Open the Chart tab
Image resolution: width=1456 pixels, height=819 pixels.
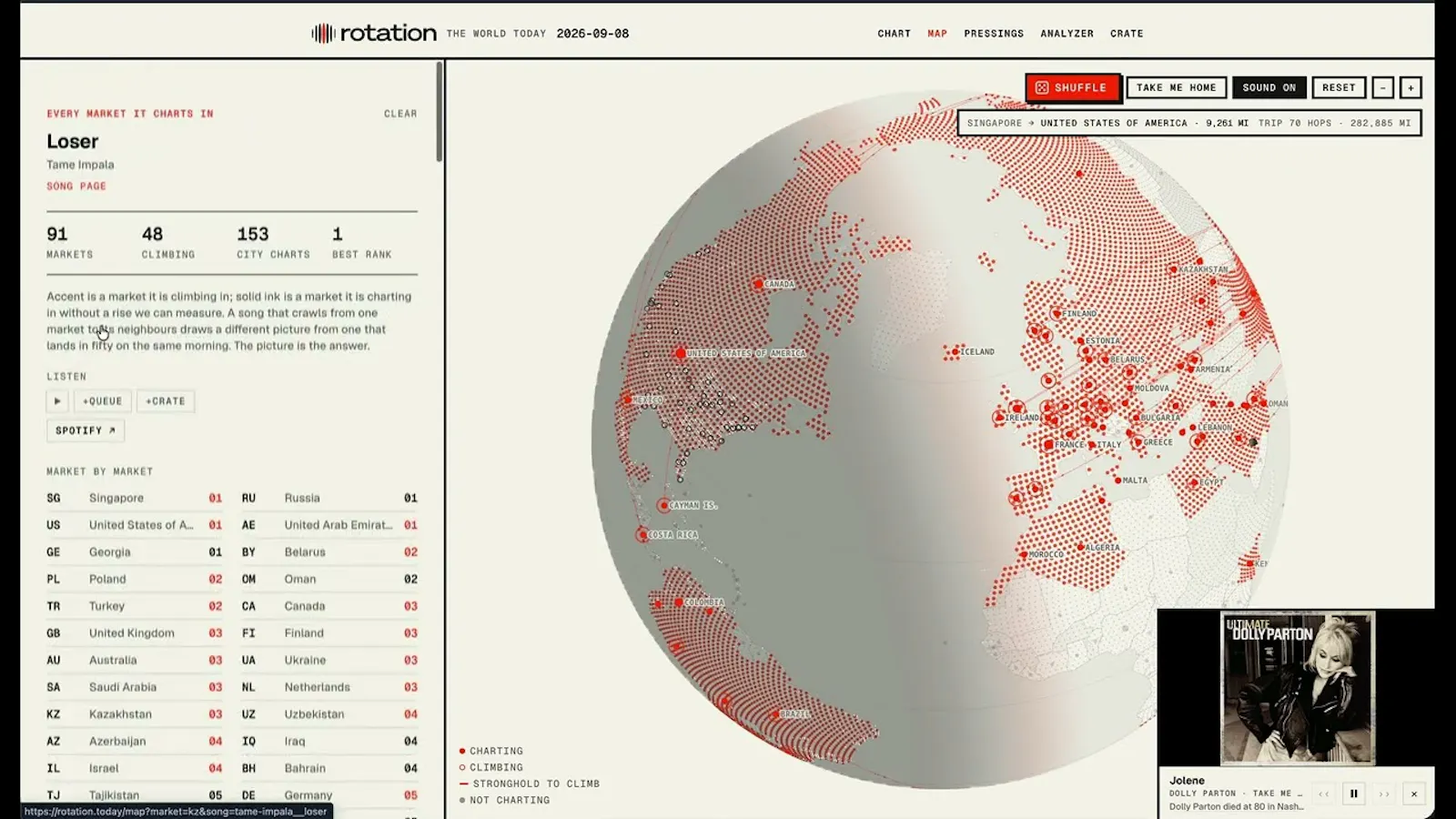894,34
